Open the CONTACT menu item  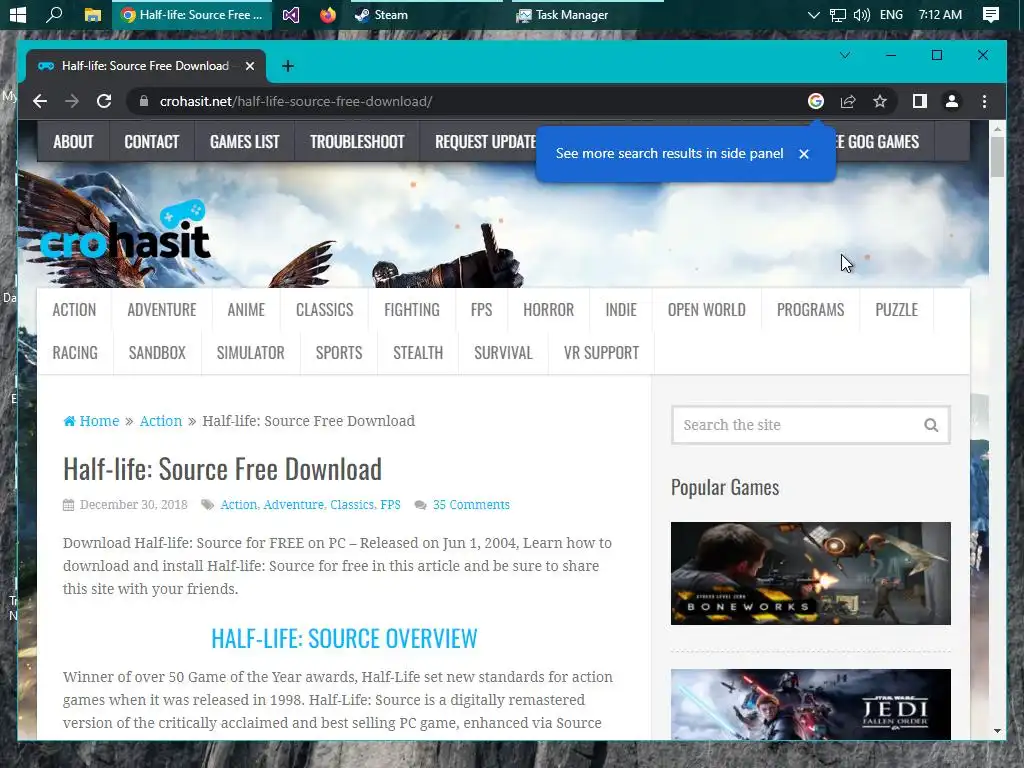click(152, 142)
